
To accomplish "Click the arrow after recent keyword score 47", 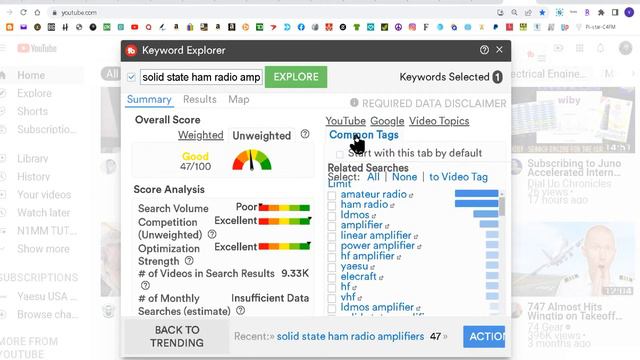I will click(x=445, y=336).
